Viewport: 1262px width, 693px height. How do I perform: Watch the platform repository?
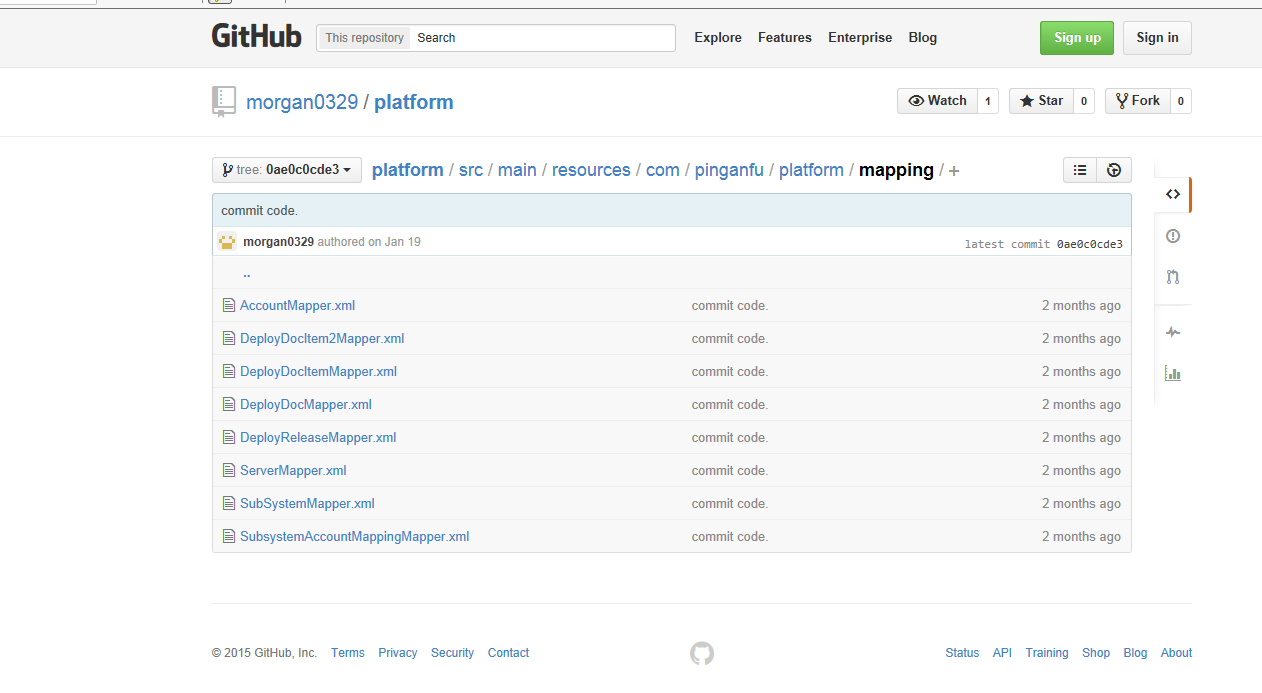click(x=937, y=101)
